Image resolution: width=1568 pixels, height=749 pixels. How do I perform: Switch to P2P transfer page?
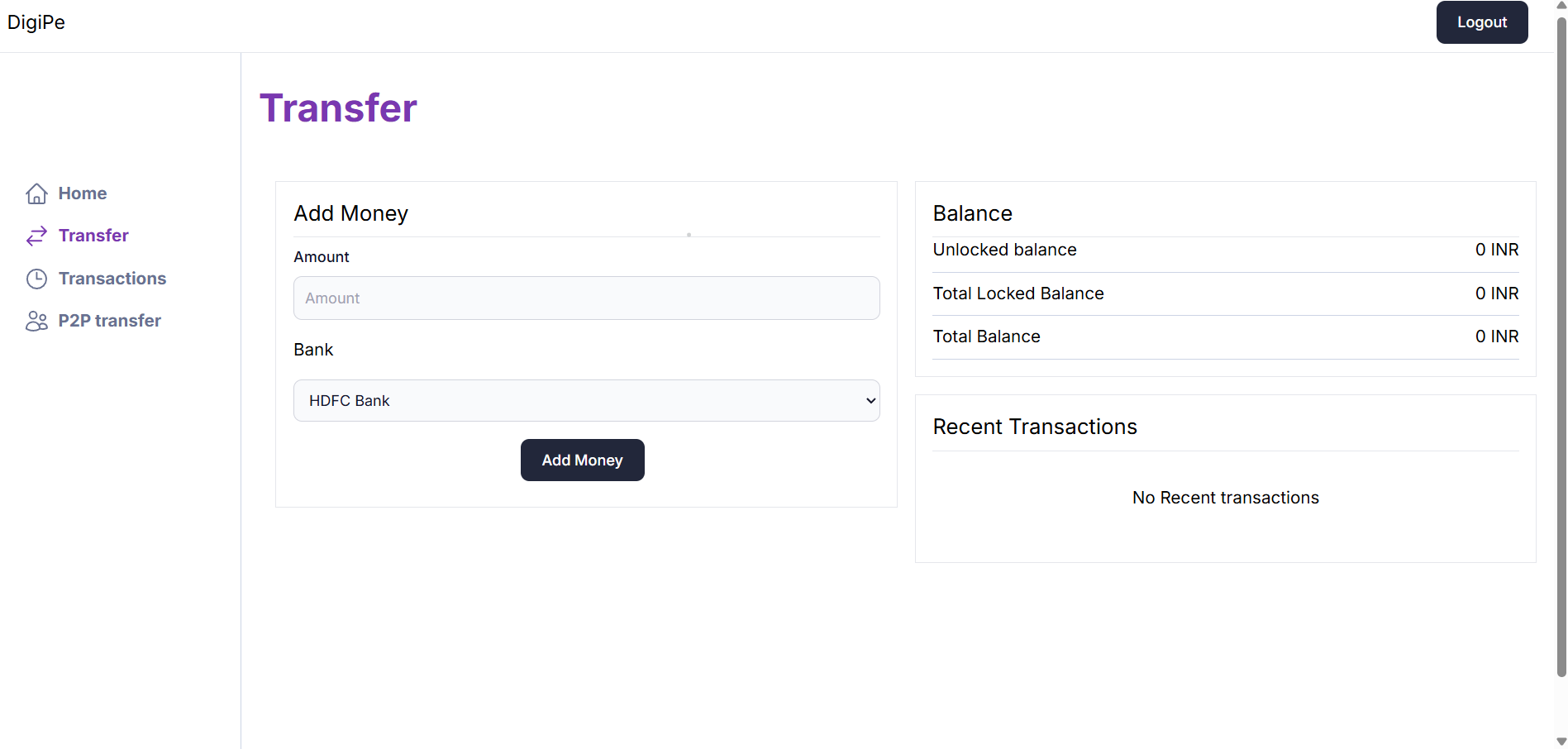(109, 321)
